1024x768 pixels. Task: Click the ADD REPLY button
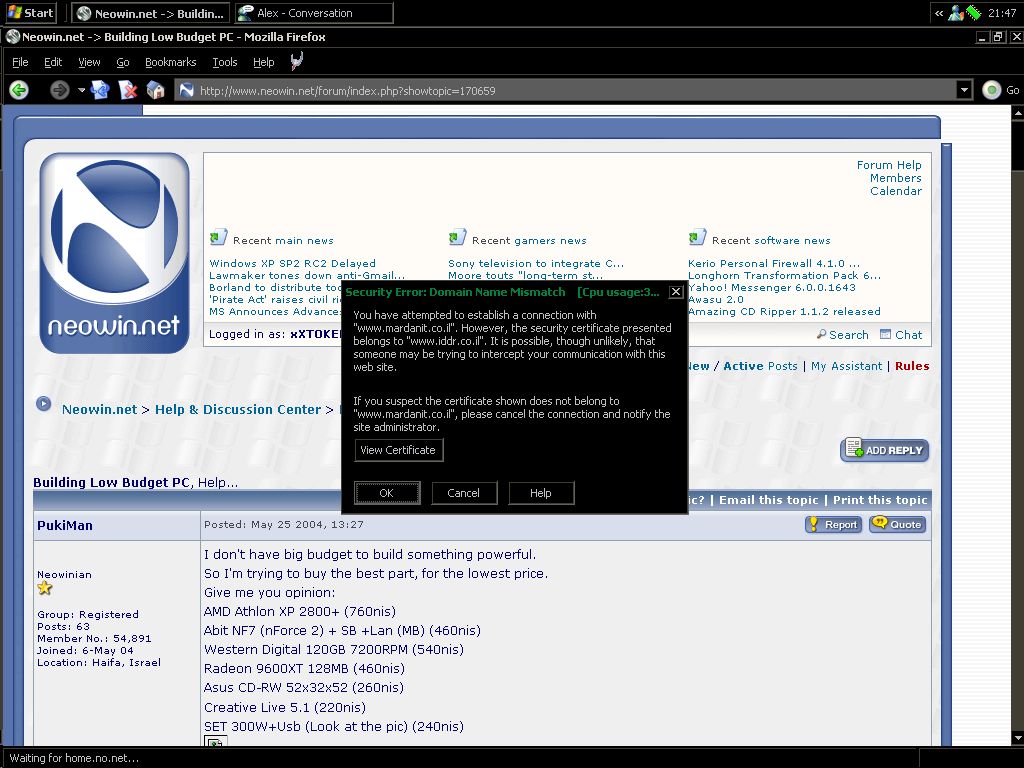click(885, 450)
